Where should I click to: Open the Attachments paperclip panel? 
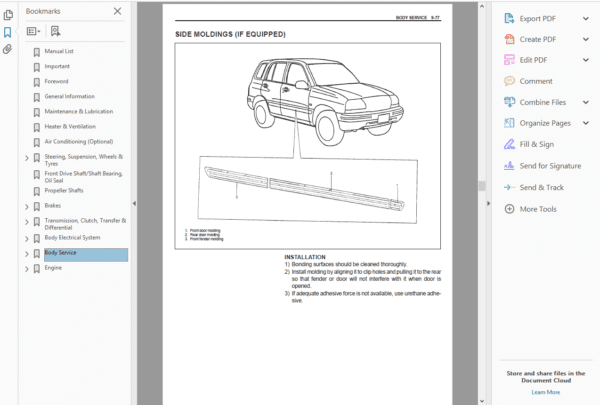(x=7, y=49)
